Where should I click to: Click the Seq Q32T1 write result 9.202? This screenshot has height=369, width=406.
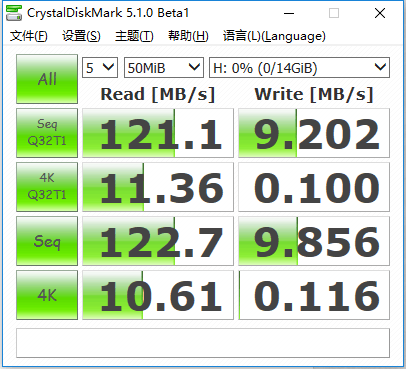[x=314, y=133]
